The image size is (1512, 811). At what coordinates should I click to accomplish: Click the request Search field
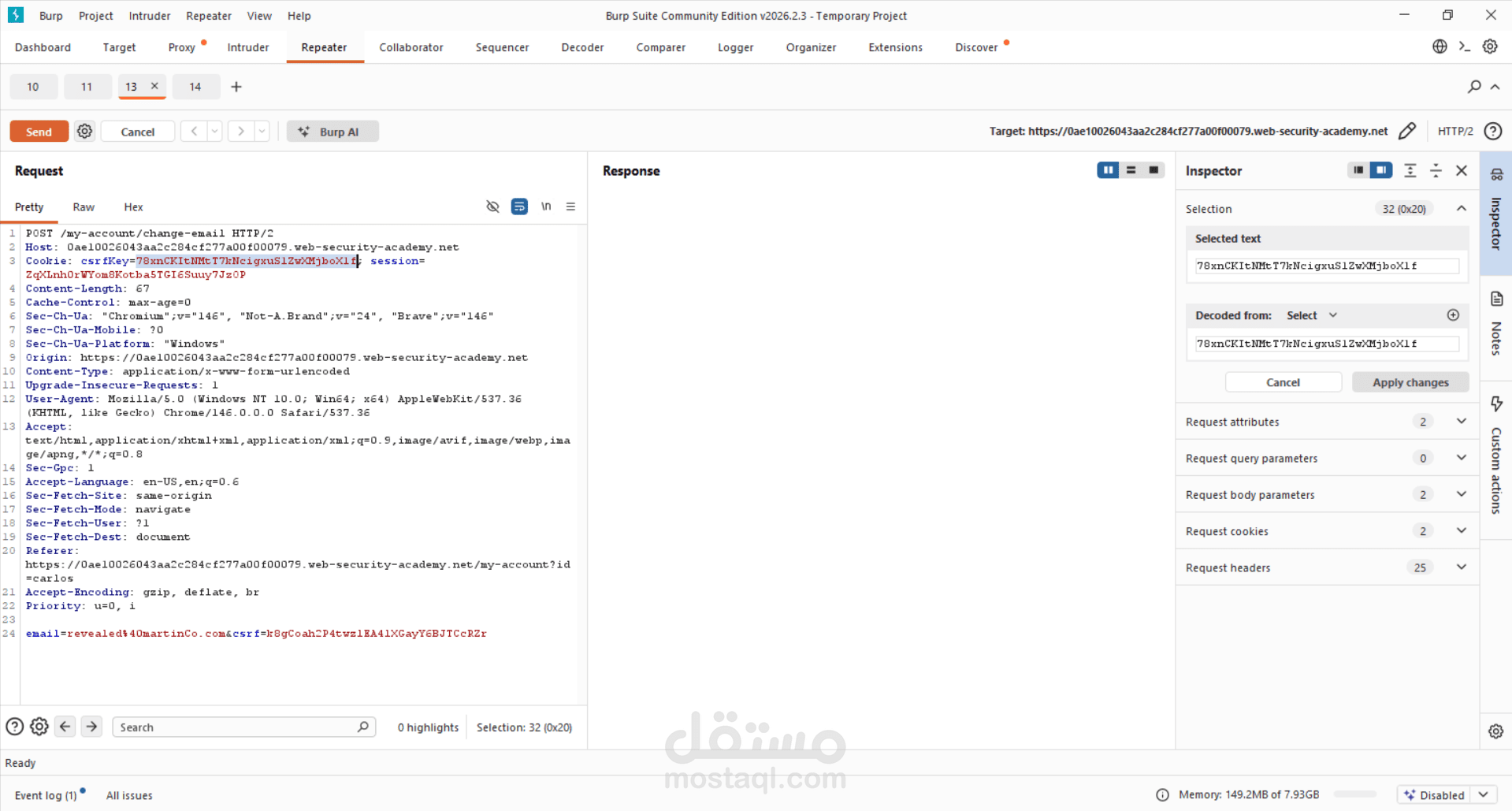tap(244, 727)
